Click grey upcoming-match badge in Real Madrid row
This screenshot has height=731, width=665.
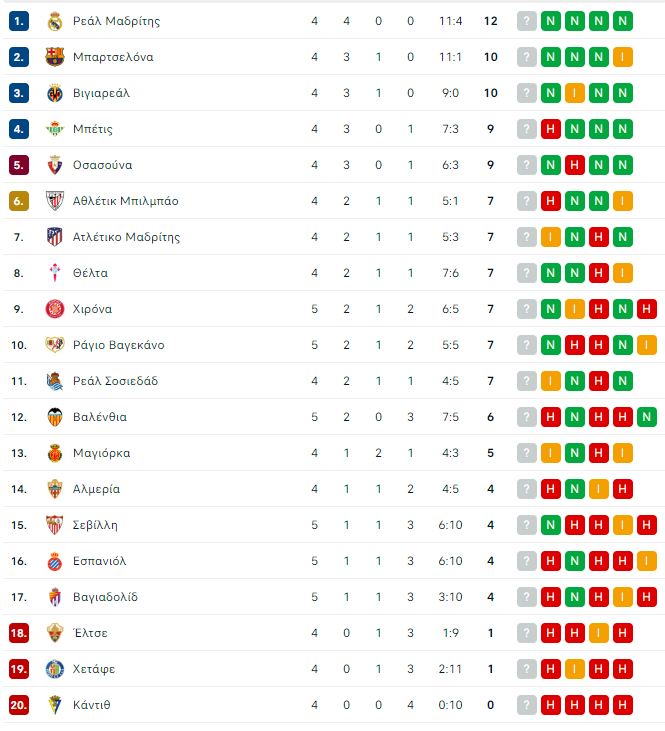pyautogui.click(x=526, y=21)
